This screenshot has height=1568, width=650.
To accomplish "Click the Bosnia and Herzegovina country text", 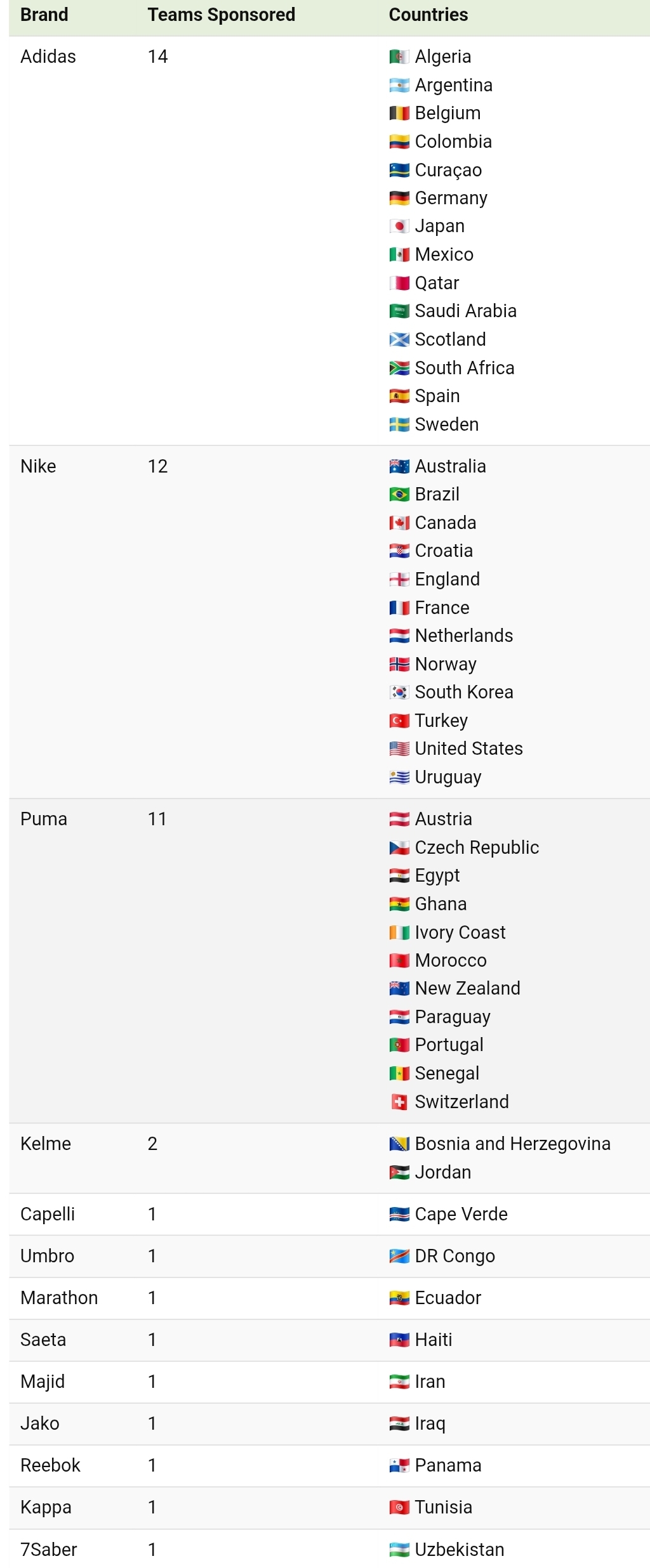I will pos(513,1144).
